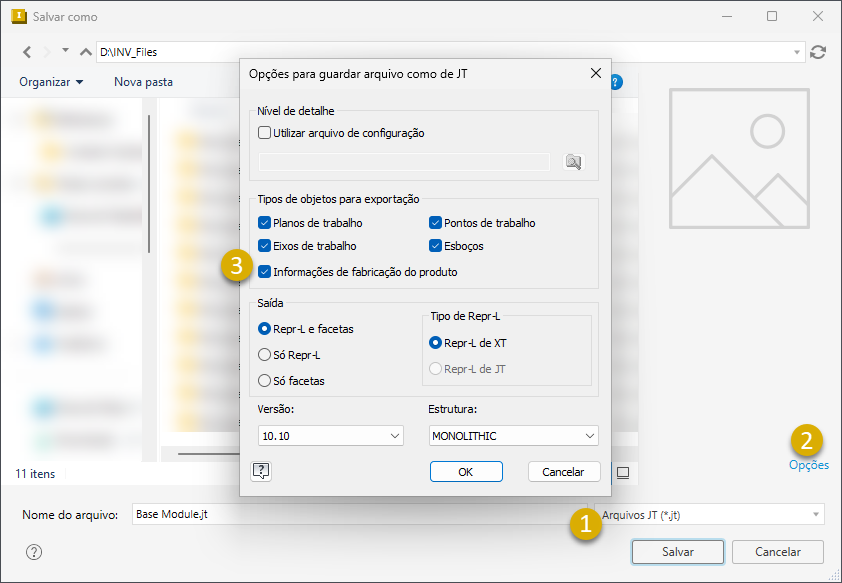
Task: Open Opções link
Action: [x=809, y=465]
